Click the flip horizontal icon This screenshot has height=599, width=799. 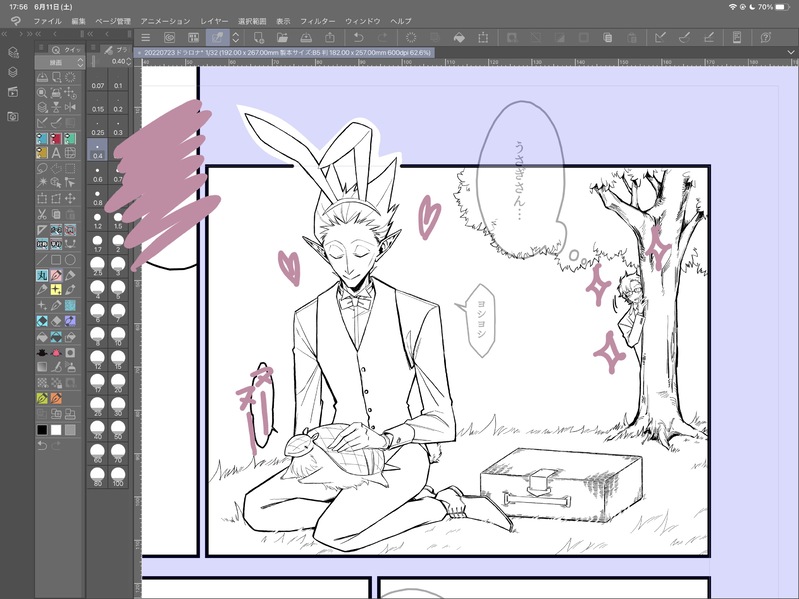pos(70,107)
